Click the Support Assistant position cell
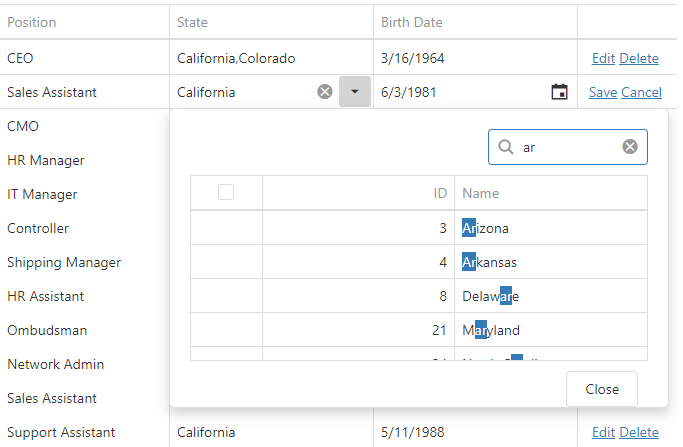Viewport: 683px width, 447px height. coord(85,432)
